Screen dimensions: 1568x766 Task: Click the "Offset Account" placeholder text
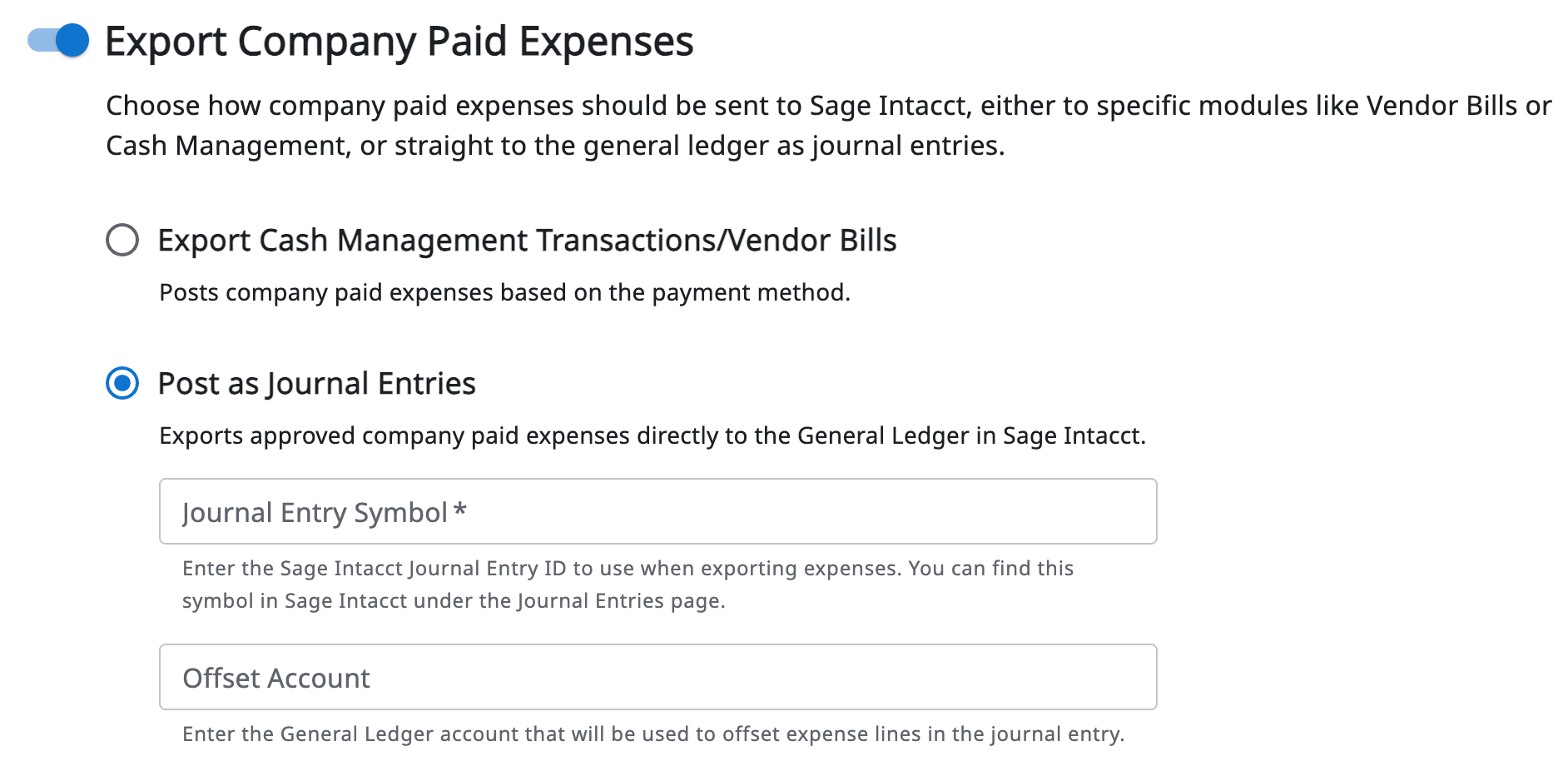click(276, 679)
